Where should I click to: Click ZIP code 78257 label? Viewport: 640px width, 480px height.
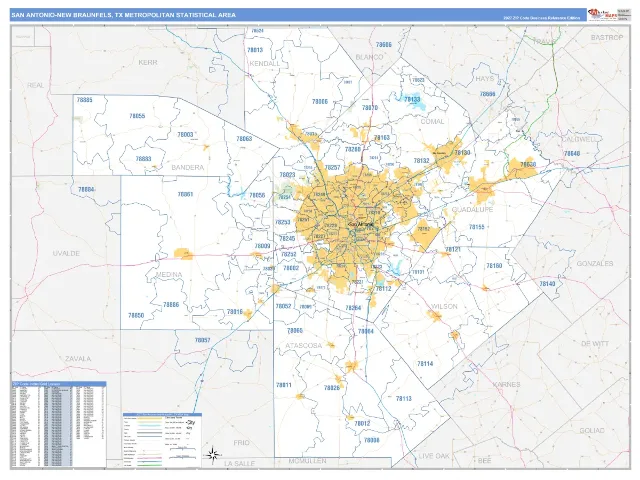(332, 167)
